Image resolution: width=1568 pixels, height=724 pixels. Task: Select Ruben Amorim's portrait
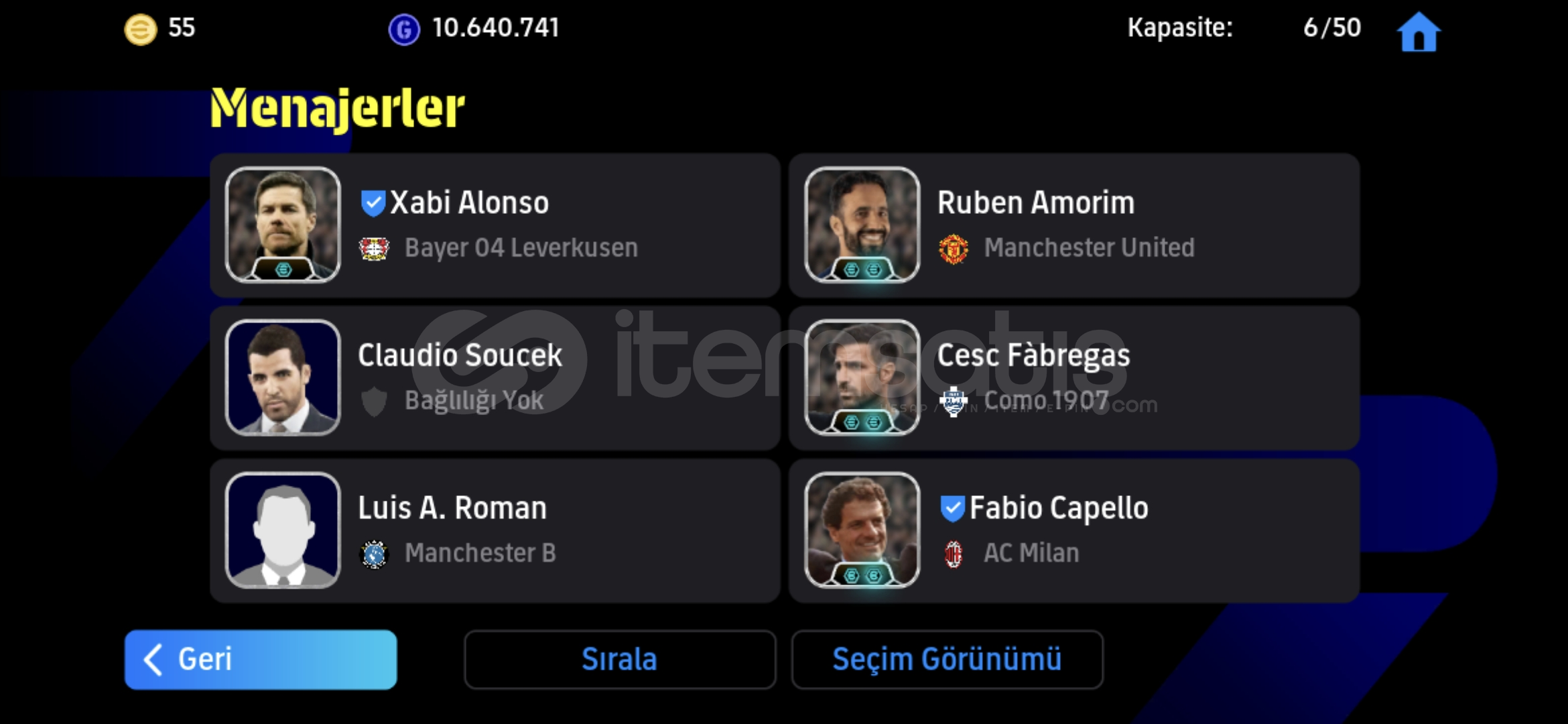tap(862, 225)
